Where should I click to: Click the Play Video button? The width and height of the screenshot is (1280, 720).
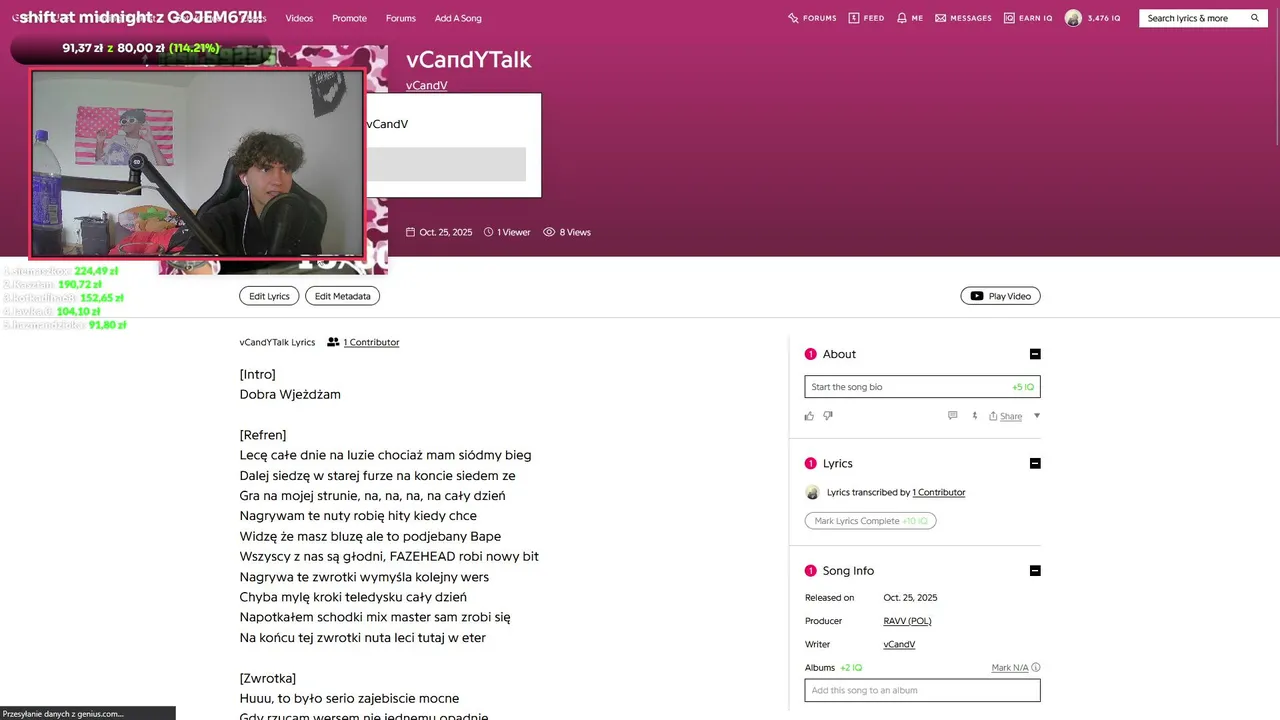coord(1000,296)
